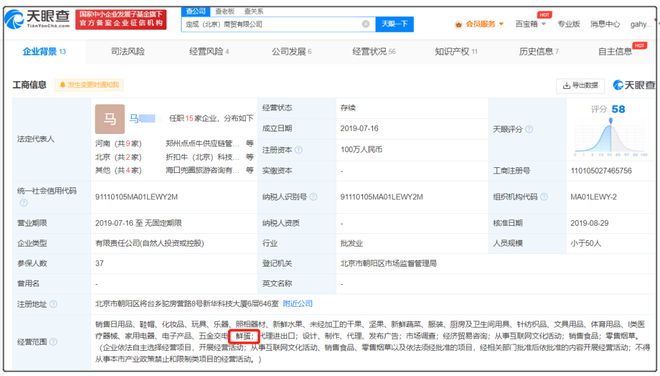The image size is (660, 376).
Task: Click the 天眼查 logo
Action: 37,19
